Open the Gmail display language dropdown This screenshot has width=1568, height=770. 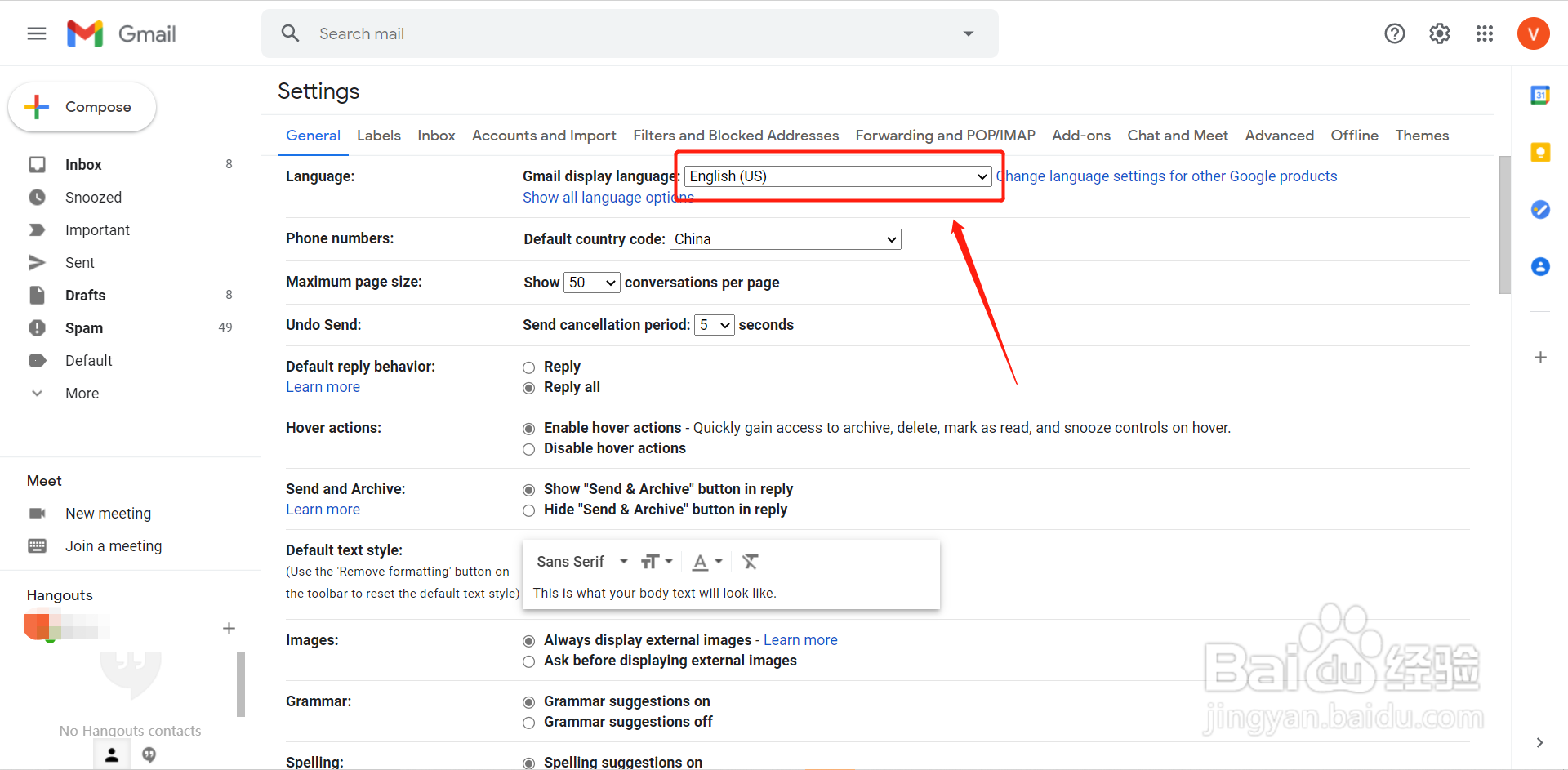(838, 176)
